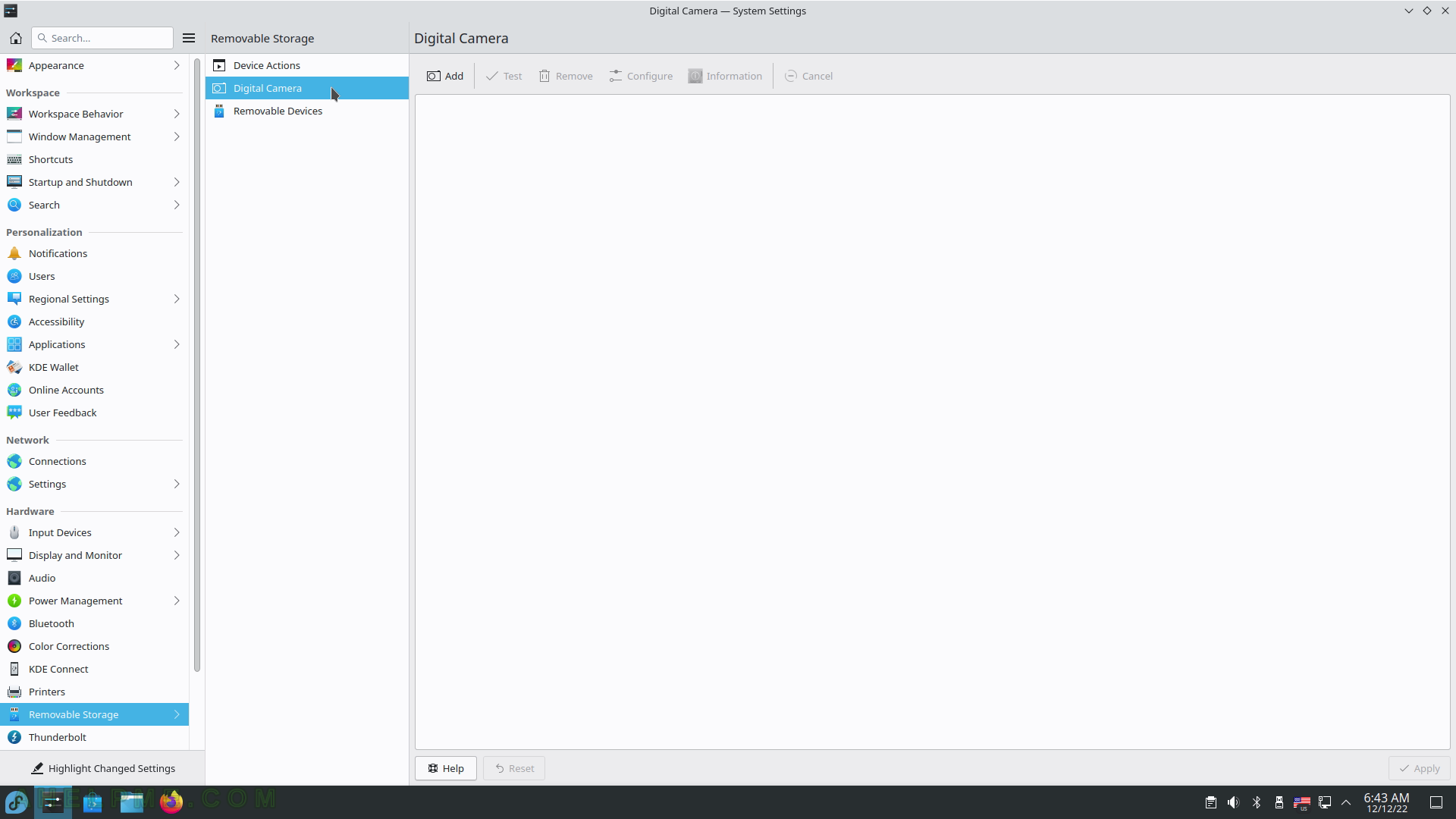Open Printers icon
1456x819 pixels.
point(14,692)
